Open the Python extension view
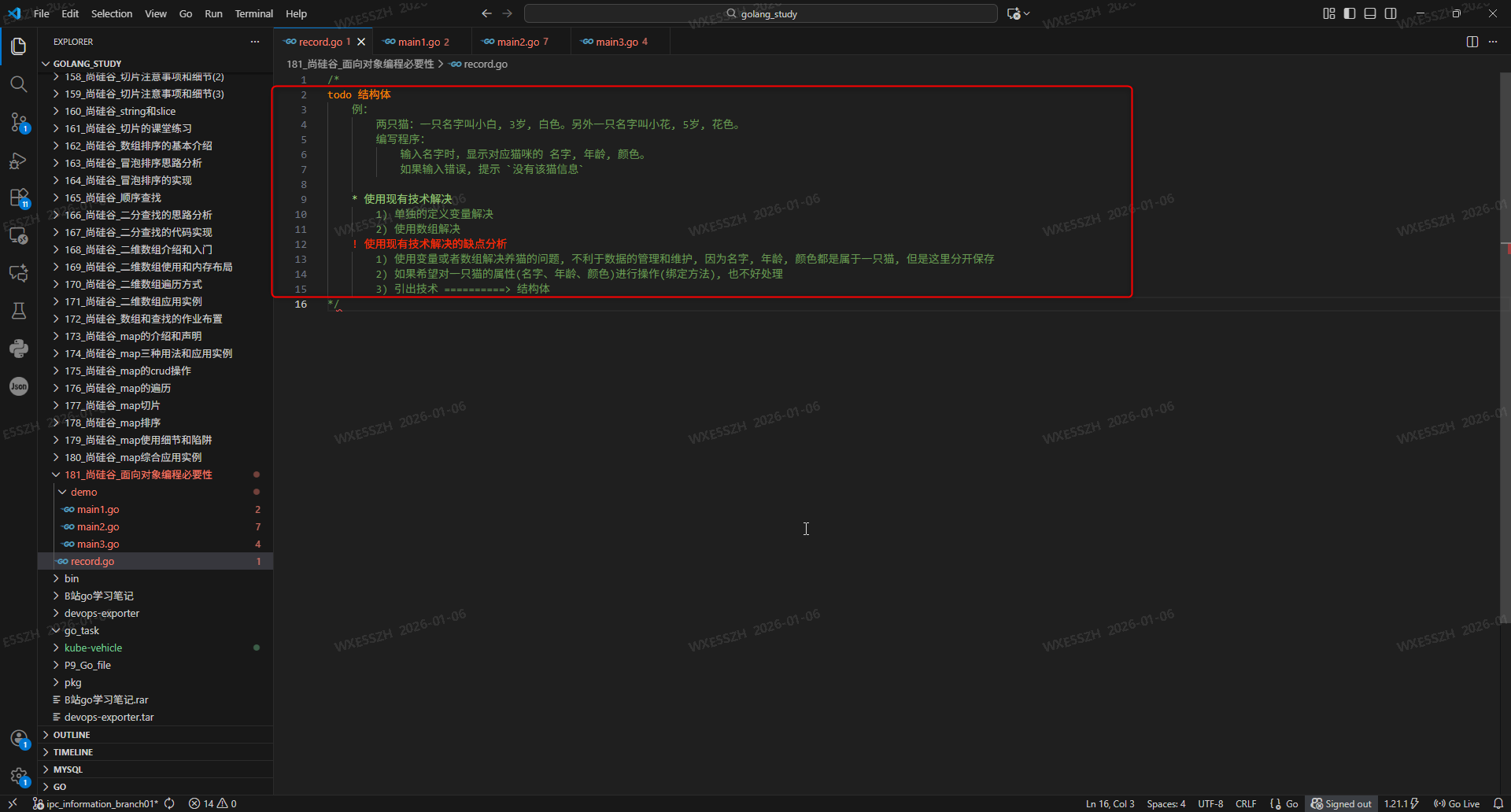The width and height of the screenshot is (1511, 812). 19,349
